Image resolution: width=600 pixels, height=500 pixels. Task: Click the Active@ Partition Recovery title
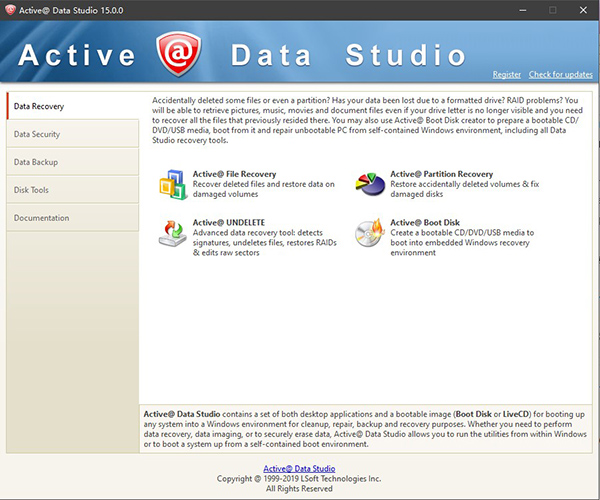[442, 174]
